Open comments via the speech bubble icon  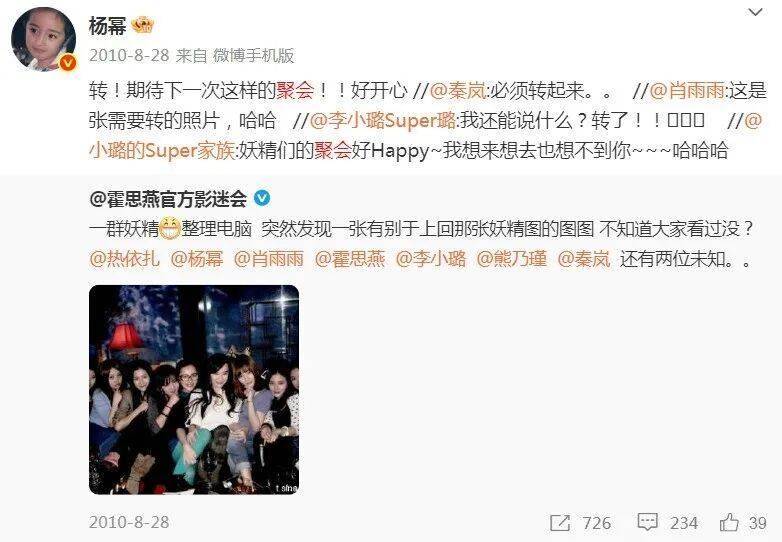647,523
